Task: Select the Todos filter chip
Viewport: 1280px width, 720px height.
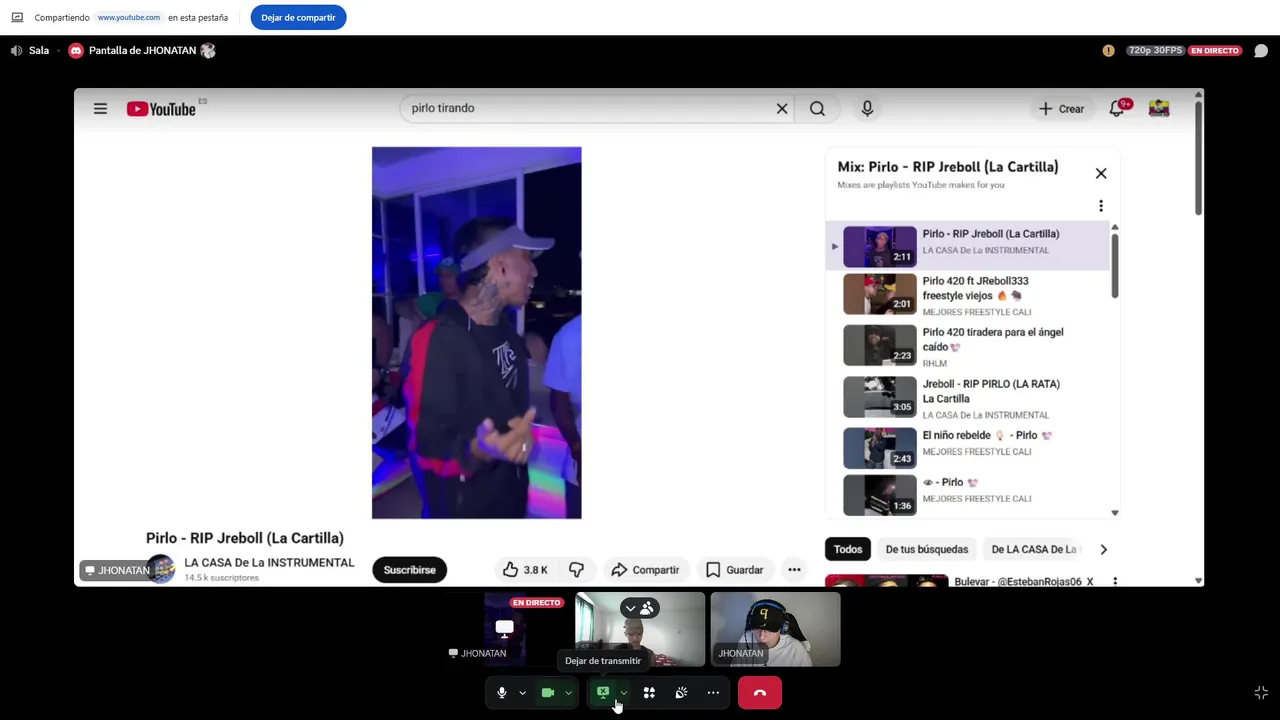Action: coord(848,549)
